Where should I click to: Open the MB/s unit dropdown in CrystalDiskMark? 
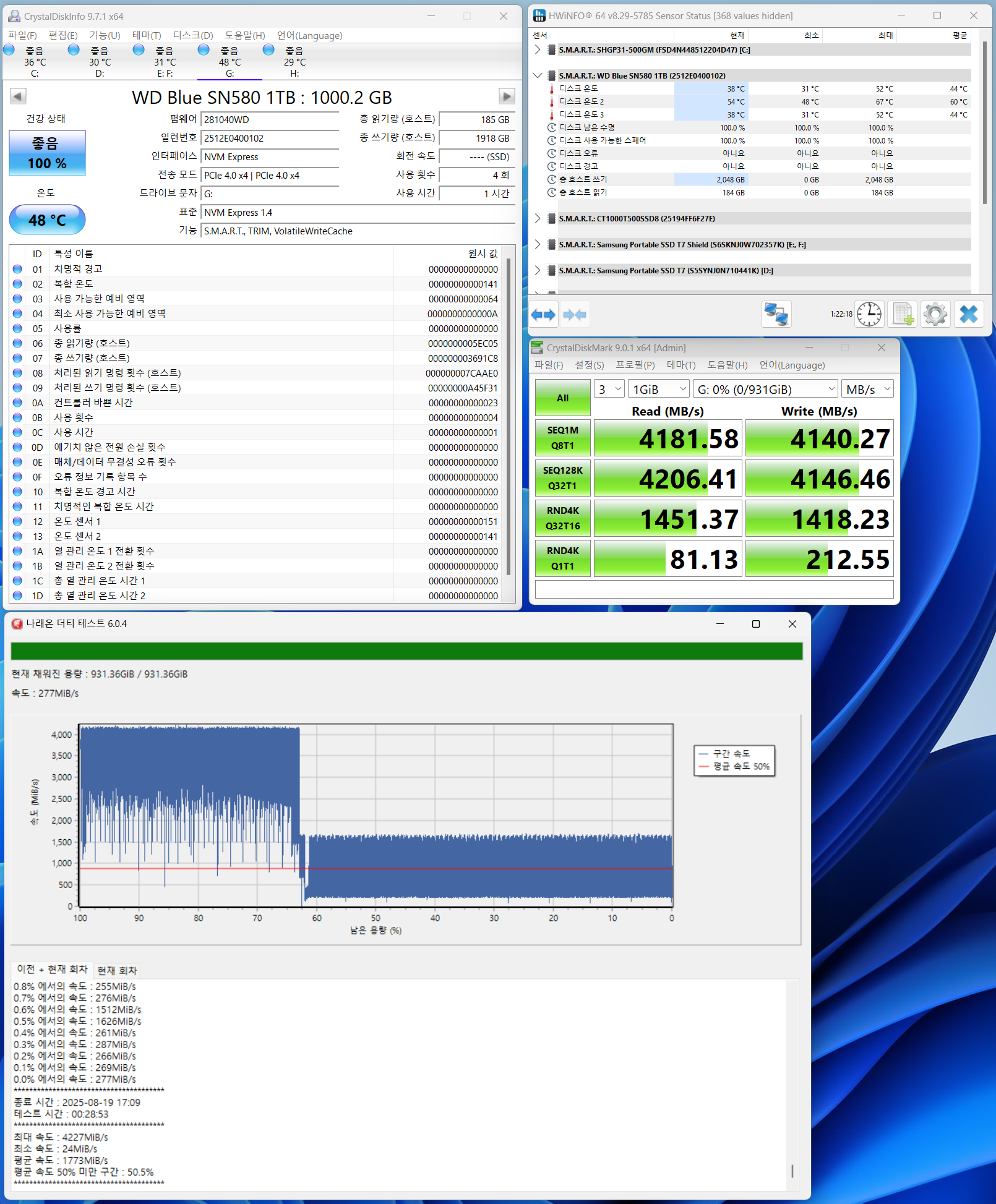coord(868,389)
